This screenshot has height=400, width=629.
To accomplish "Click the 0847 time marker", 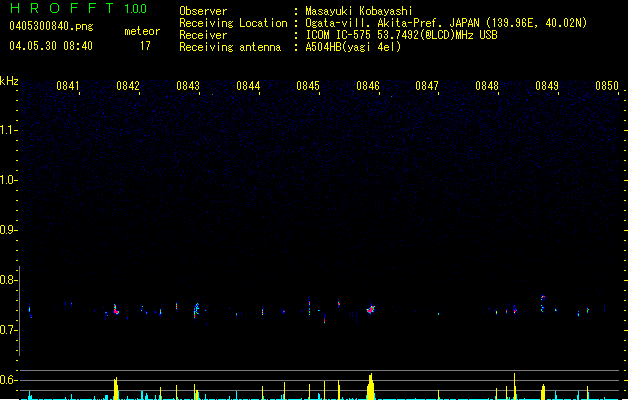I will tap(427, 86).
